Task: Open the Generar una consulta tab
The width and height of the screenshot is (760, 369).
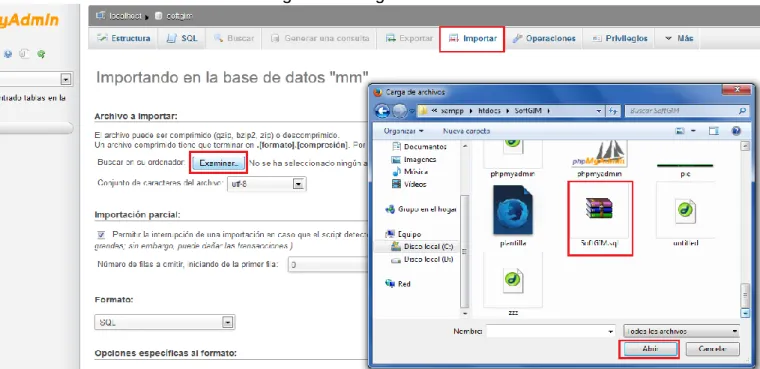Action: point(320,38)
